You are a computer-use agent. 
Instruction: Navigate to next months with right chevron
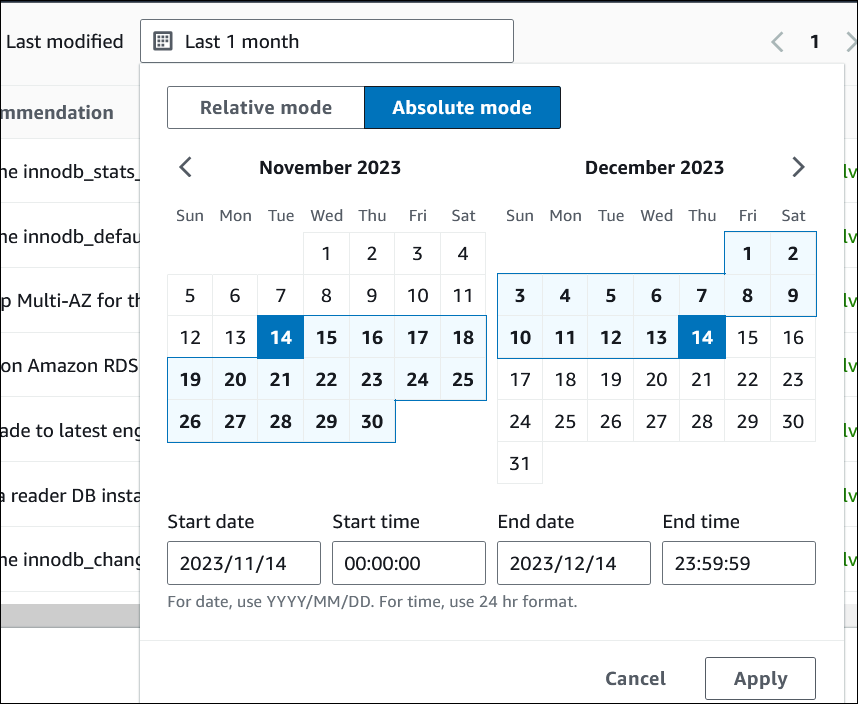tap(798, 167)
